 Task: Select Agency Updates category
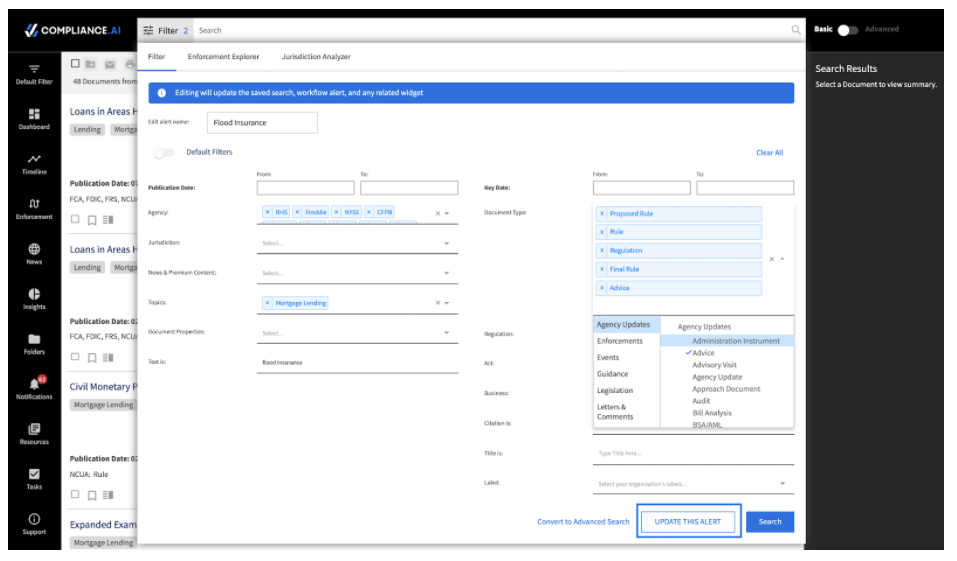[x=626, y=324]
